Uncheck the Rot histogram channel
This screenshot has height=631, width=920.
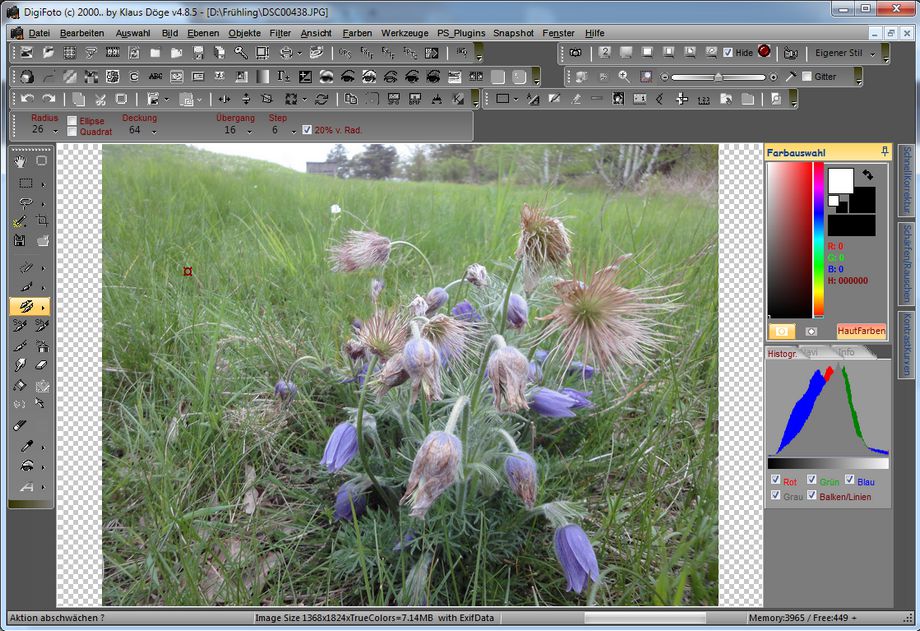click(775, 480)
